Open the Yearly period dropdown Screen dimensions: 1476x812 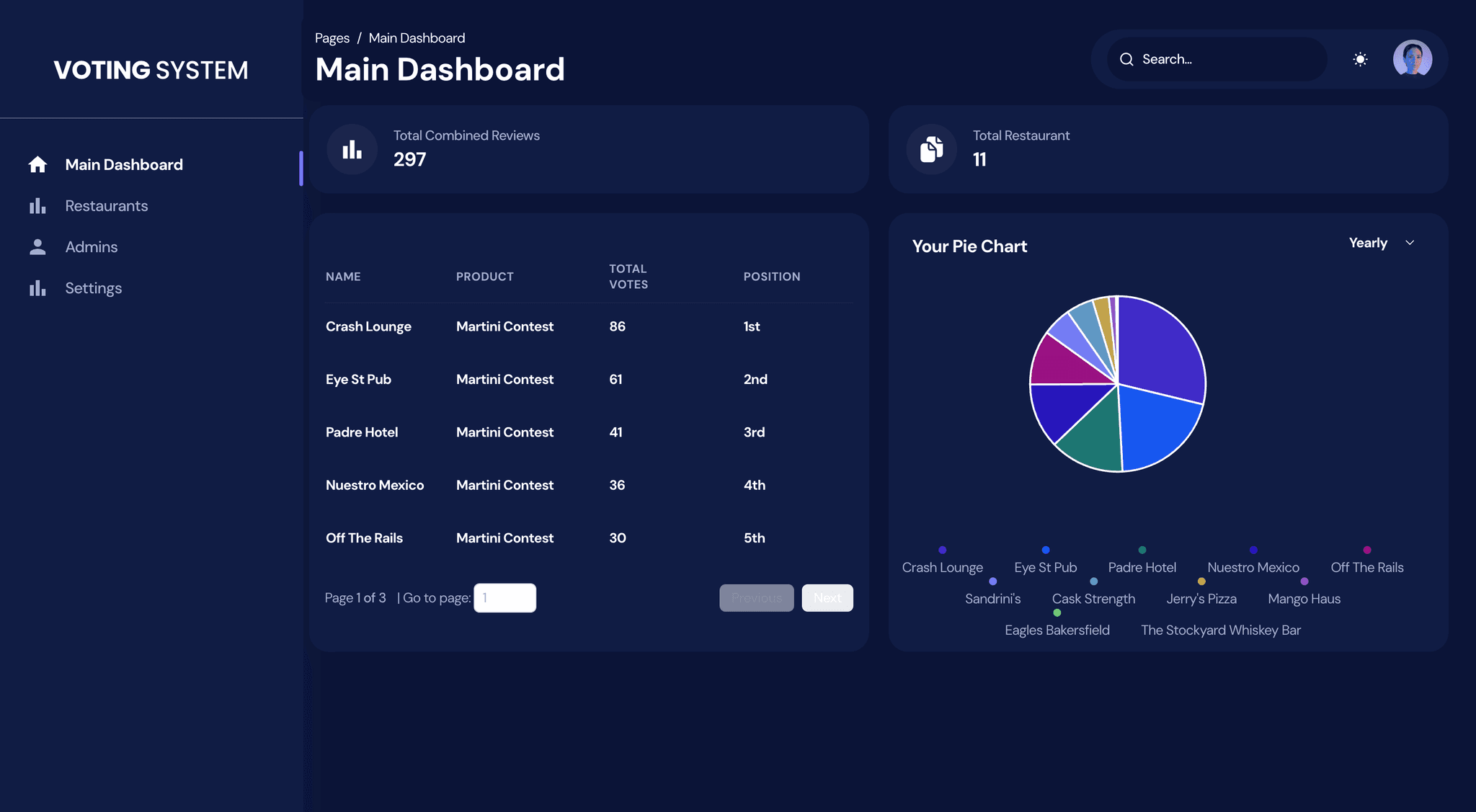(x=1368, y=243)
